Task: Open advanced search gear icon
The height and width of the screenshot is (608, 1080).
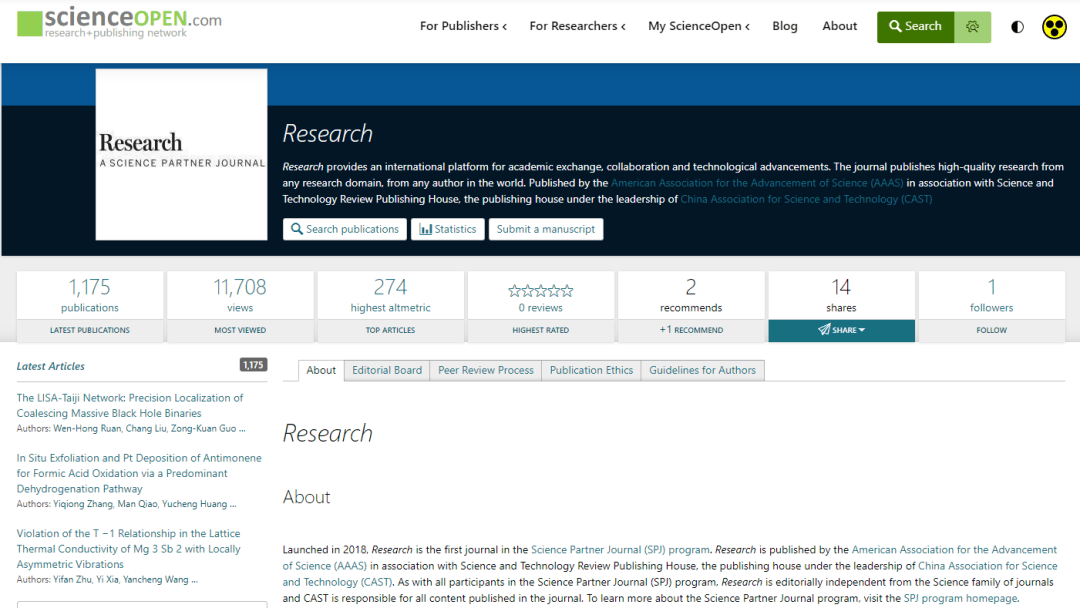Action: pyautogui.click(x=973, y=27)
